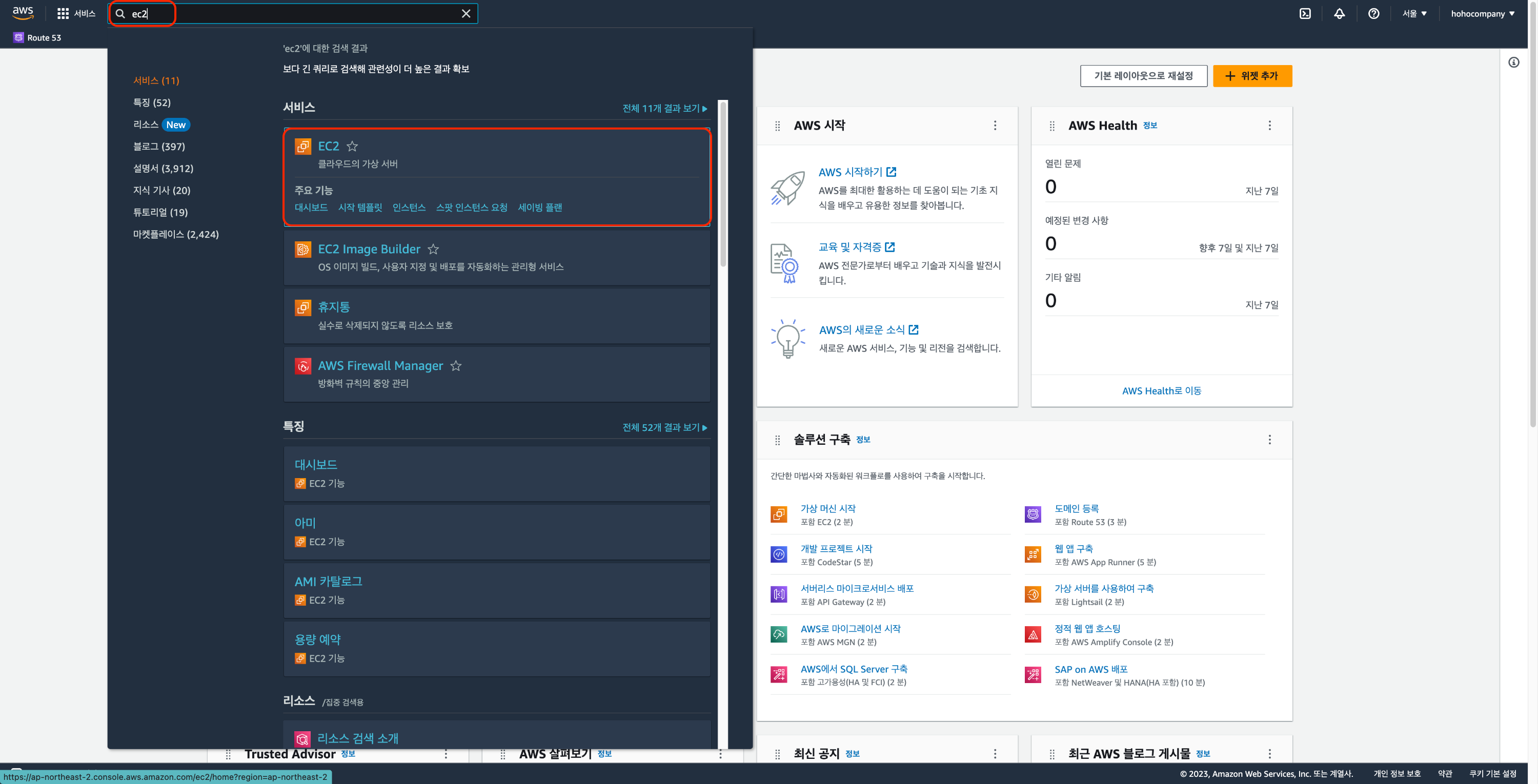
Task: Click into the ec2 search field
Action: pyautogui.click(x=293, y=14)
